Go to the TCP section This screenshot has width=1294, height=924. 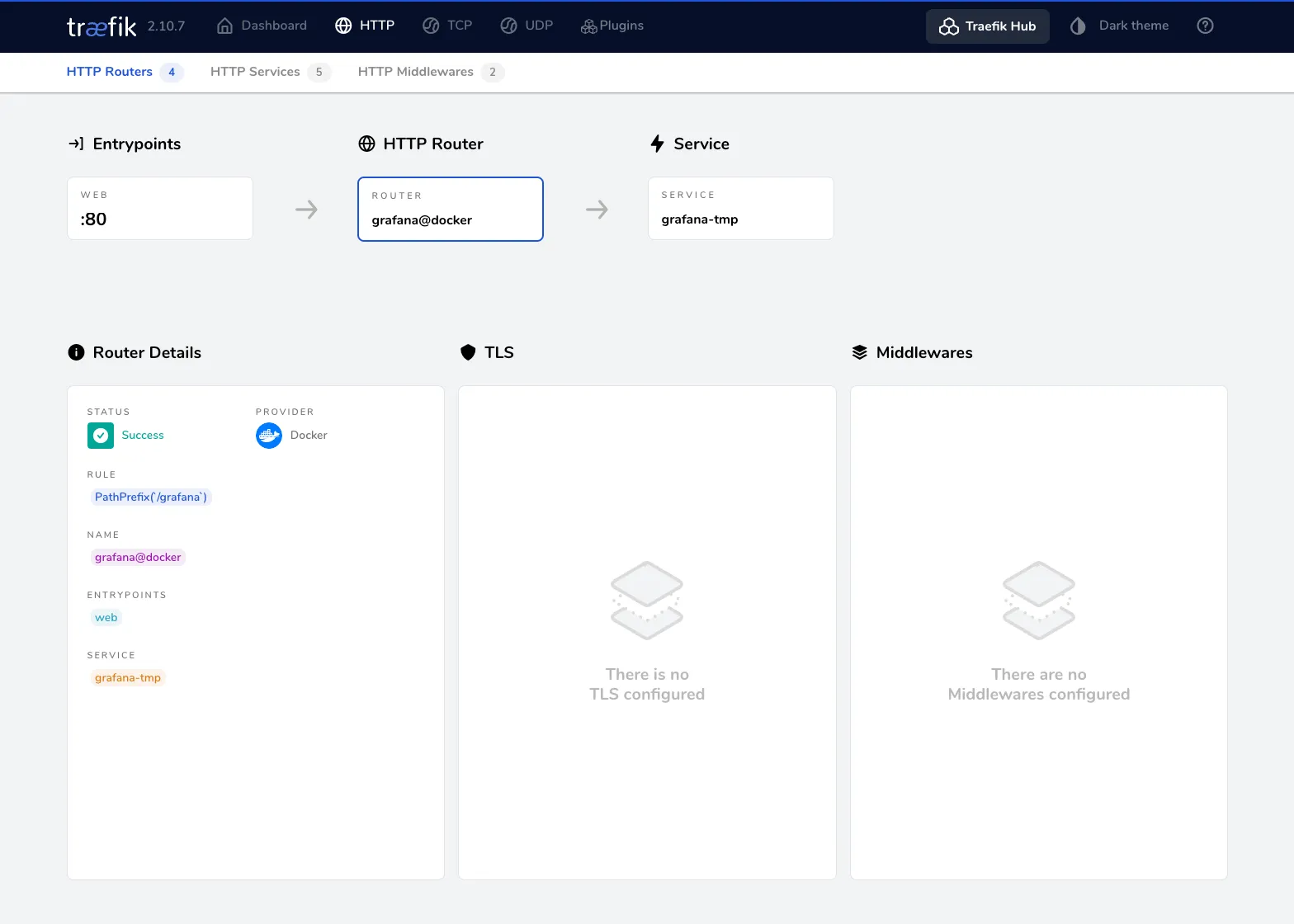click(447, 26)
